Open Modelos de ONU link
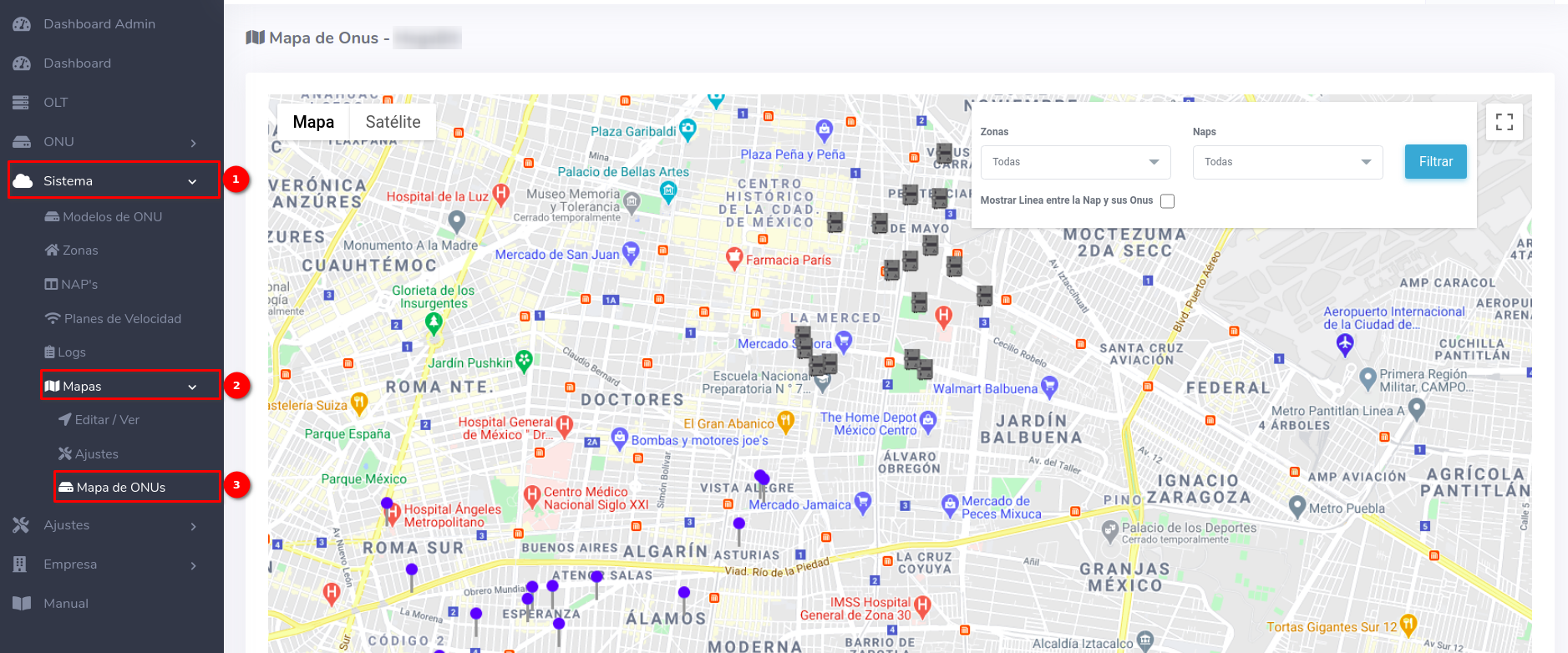The image size is (1568, 653). click(112, 216)
